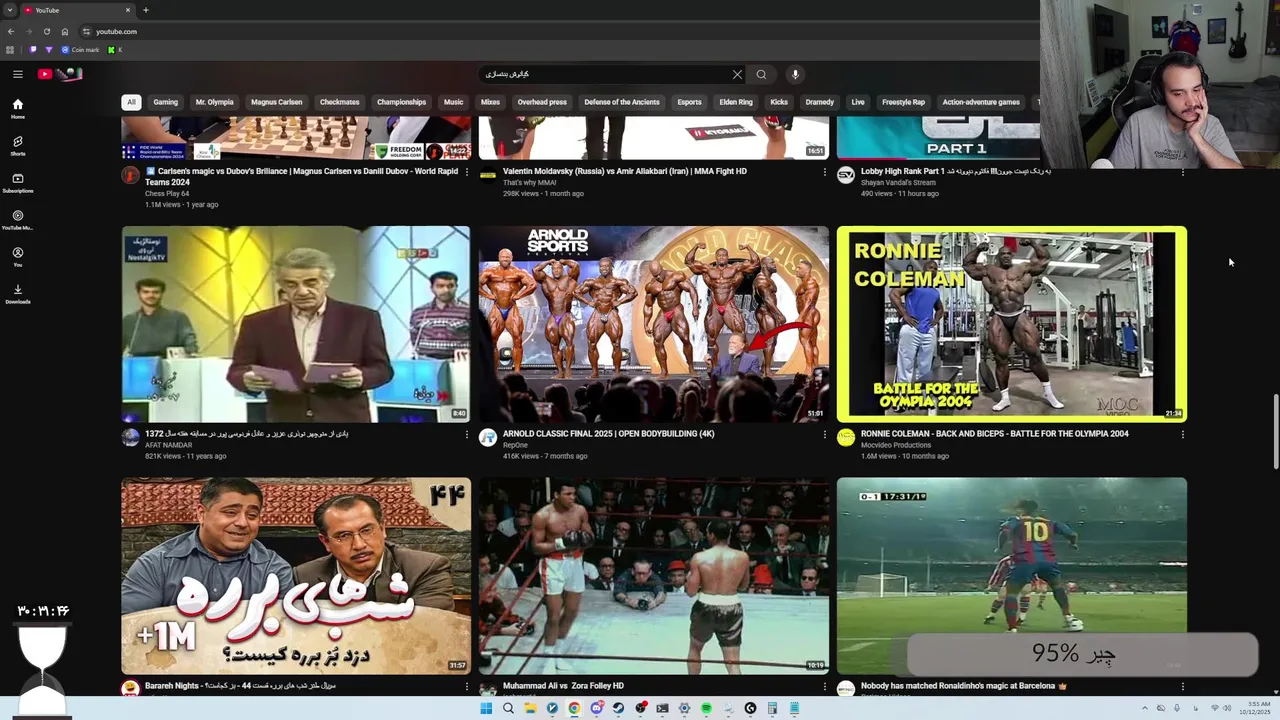Click the browser home button
Viewport: 1280px width, 720px height.
[64, 31]
